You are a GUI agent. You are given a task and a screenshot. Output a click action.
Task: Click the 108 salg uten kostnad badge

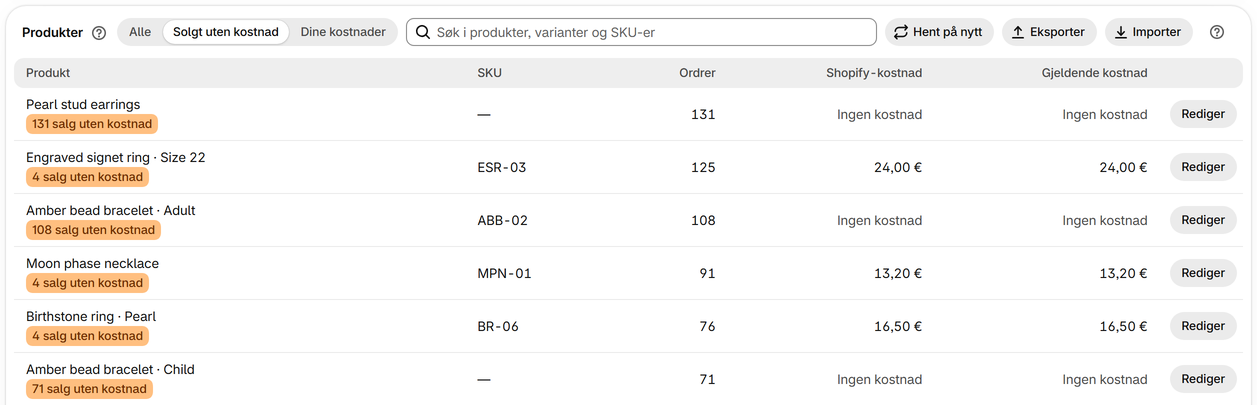pos(93,230)
